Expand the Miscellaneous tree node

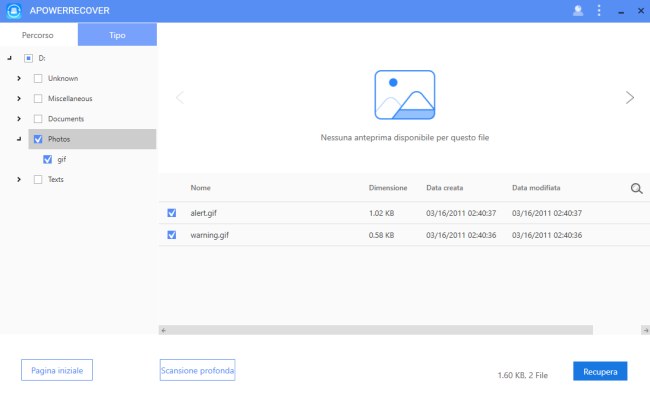coord(19,99)
